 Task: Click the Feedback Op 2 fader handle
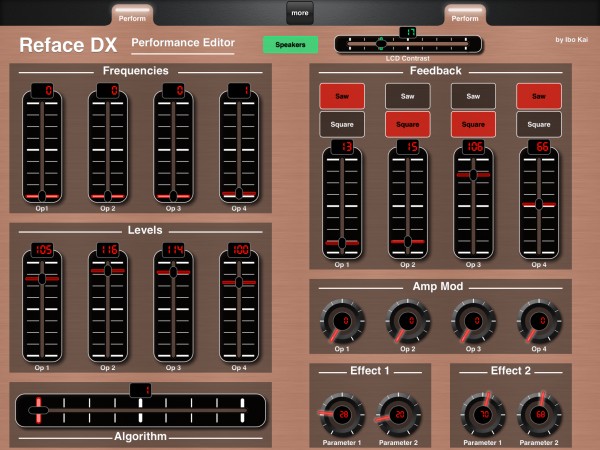(x=408, y=241)
